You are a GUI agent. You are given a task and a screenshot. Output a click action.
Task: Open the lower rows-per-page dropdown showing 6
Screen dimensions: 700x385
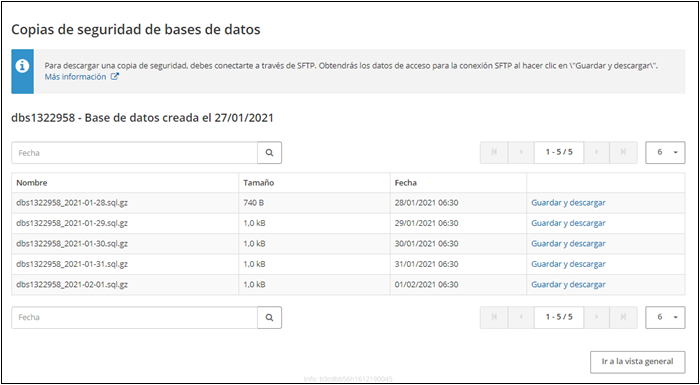(665, 318)
